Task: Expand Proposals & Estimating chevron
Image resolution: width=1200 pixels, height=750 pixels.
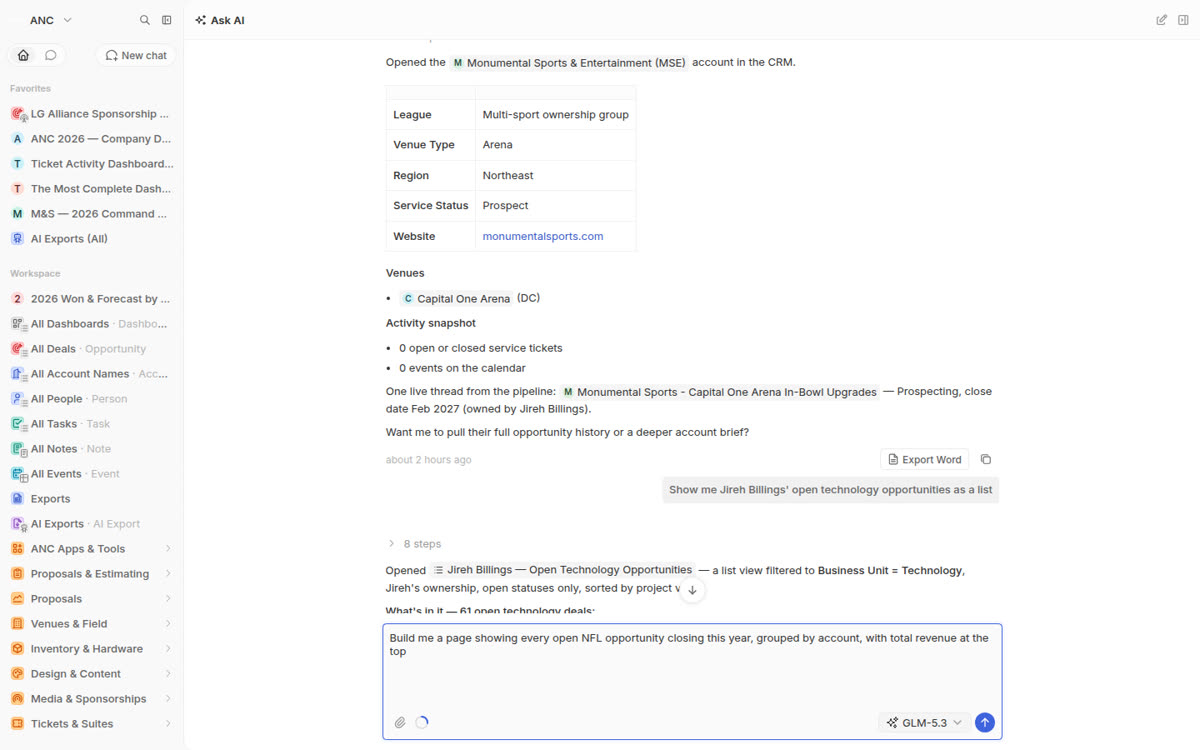Action: (168, 574)
